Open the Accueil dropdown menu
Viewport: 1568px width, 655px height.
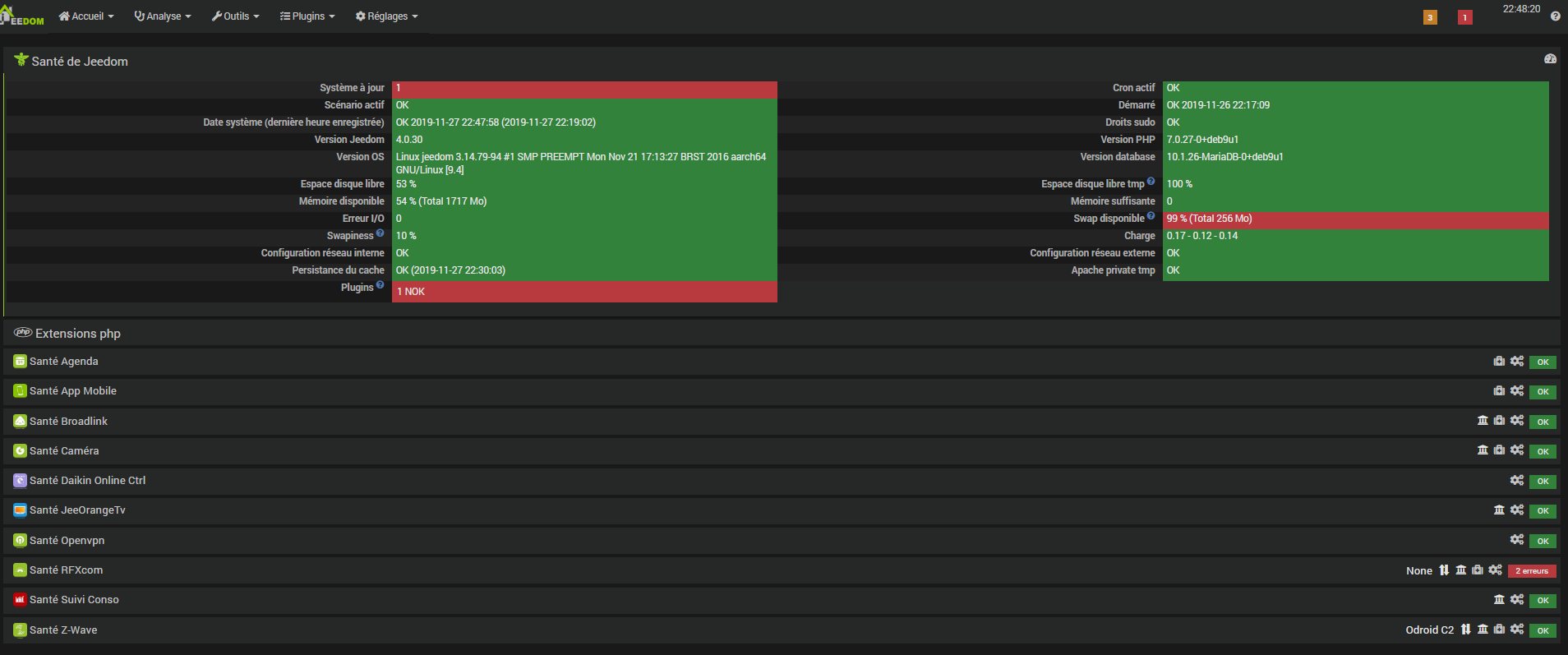click(x=86, y=16)
